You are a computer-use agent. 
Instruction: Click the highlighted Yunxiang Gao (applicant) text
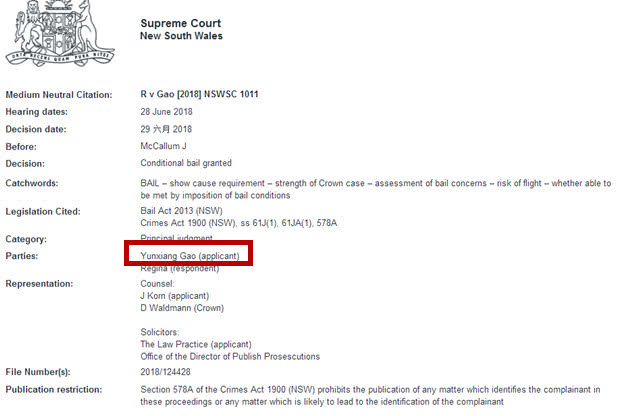189,256
